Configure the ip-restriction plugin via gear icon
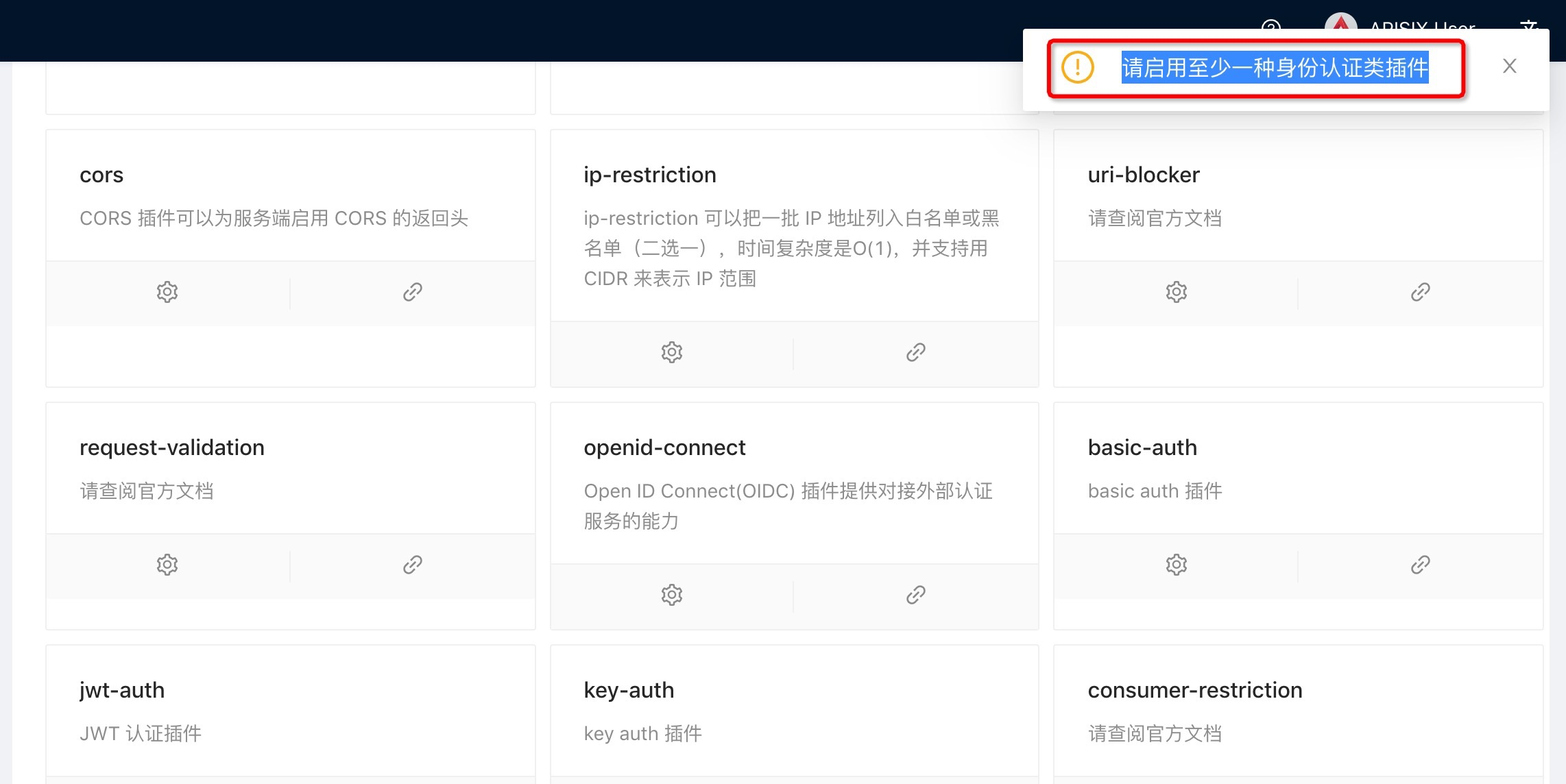This screenshot has height=784, width=1566. [x=672, y=352]
